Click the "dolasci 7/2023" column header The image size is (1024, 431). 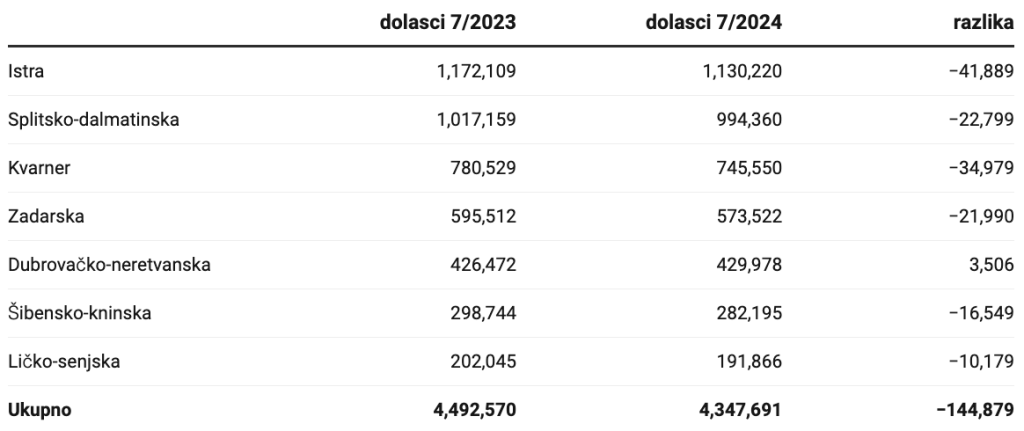point(448,23)
